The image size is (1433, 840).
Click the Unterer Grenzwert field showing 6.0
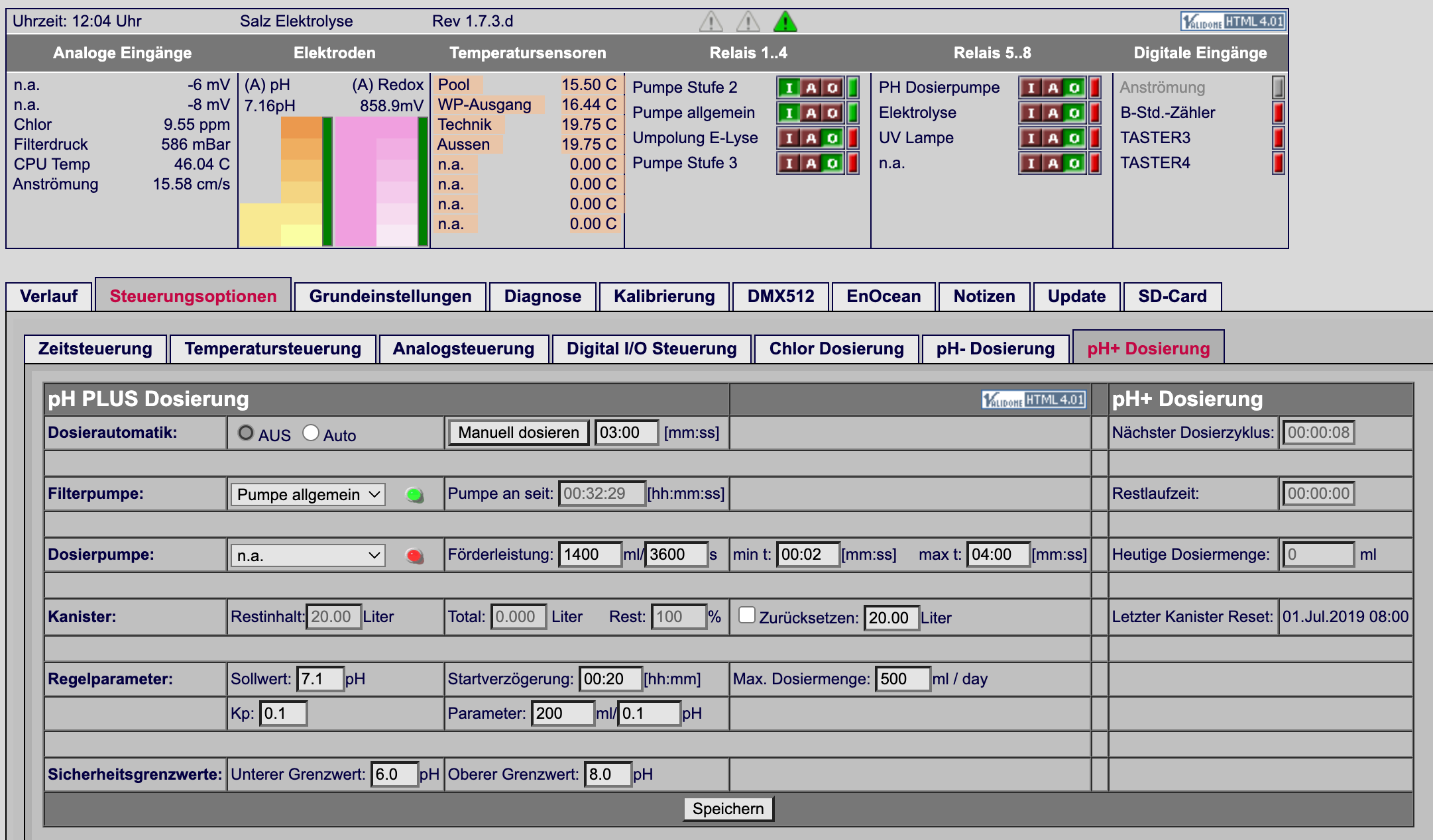394,774
